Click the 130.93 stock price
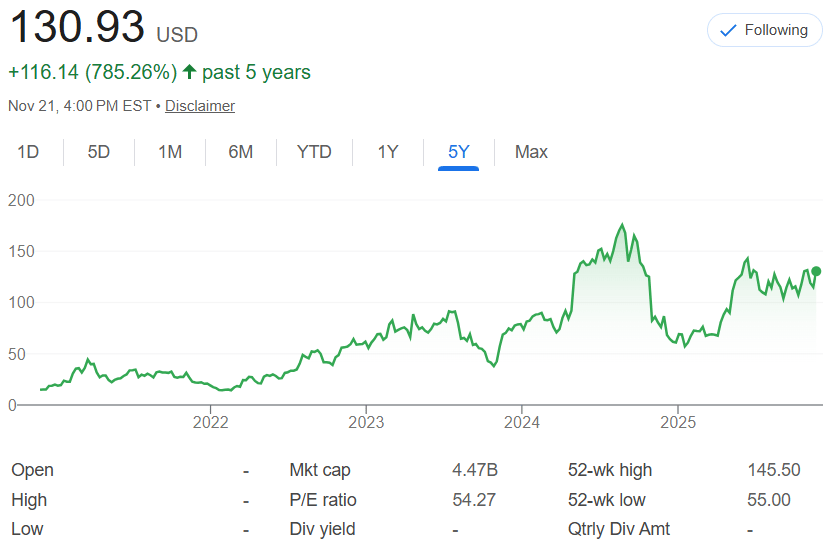 [77, 27]
